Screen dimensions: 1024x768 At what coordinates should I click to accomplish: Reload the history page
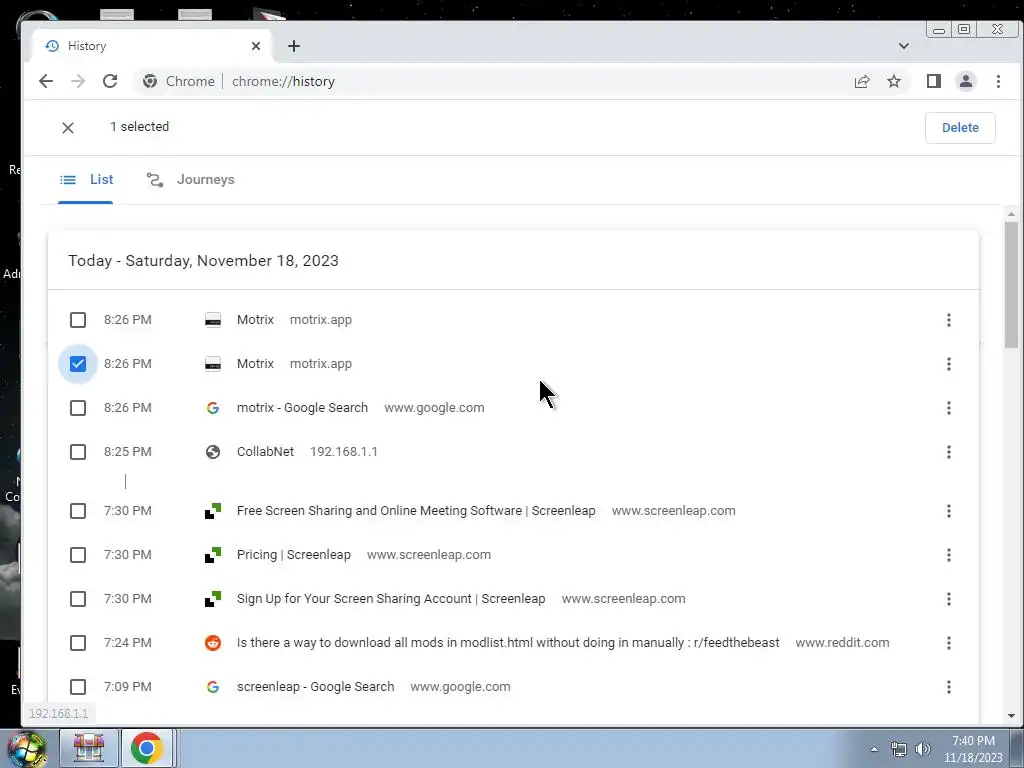[110, 81]
